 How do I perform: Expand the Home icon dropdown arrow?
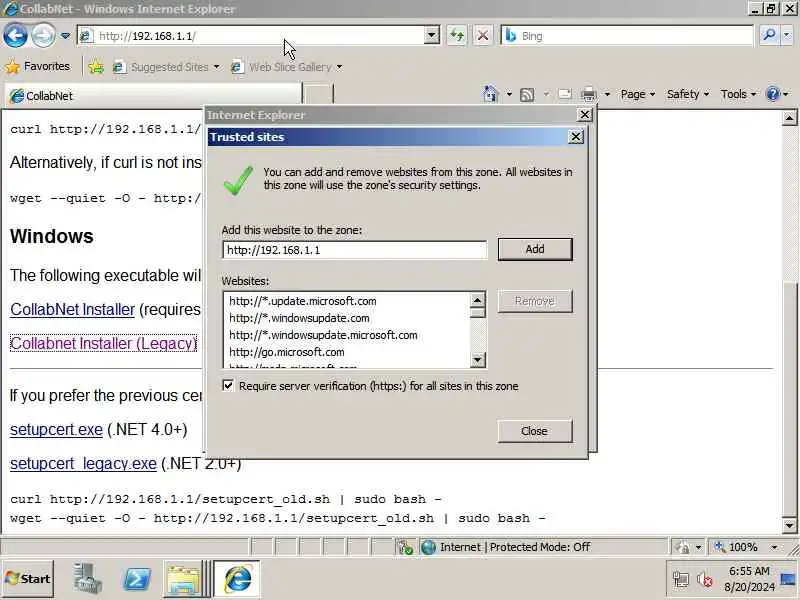pos(509,94)
